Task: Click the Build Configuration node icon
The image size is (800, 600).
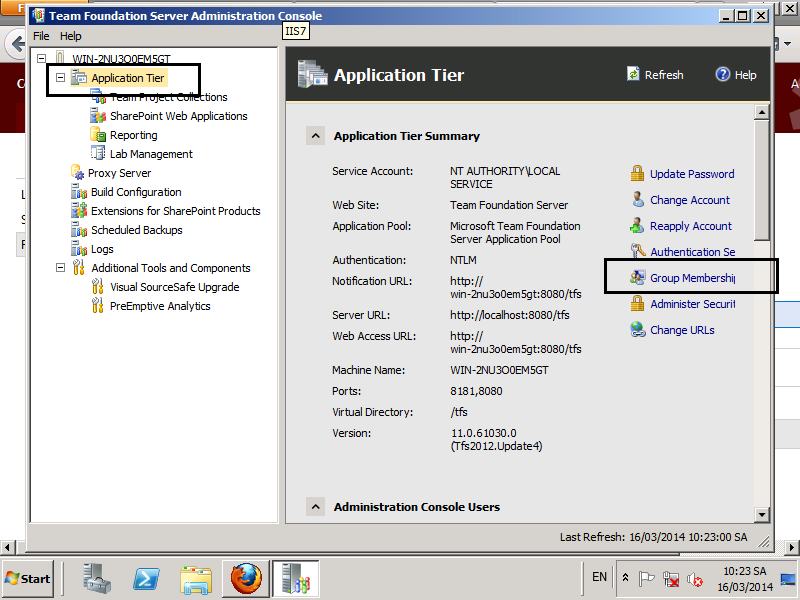Action: pyautogui.click(x=79, y=192)
